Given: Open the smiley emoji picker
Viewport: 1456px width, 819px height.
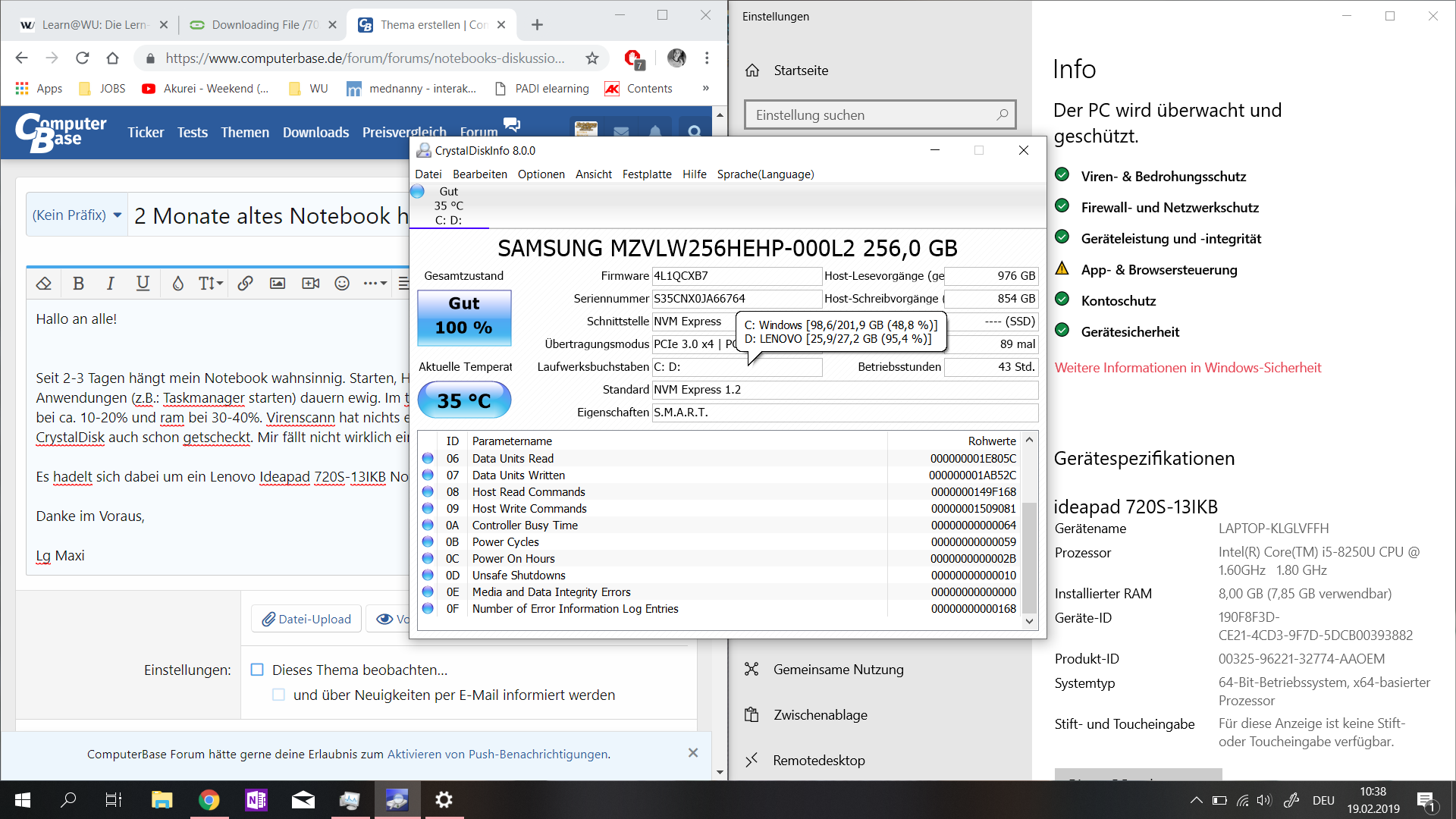Looking at the screenshot, I should pyautogui.click(x=342, y=284).
